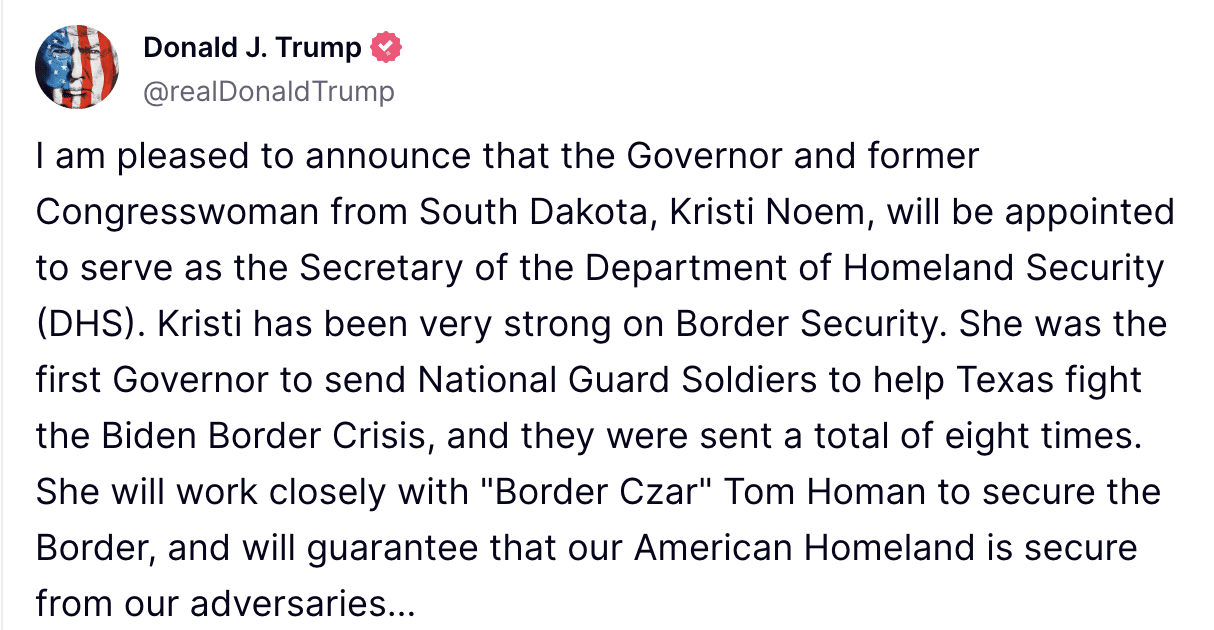
Task: Click the quoted phrase "Border Czar"
Action: tap(605, 492)
